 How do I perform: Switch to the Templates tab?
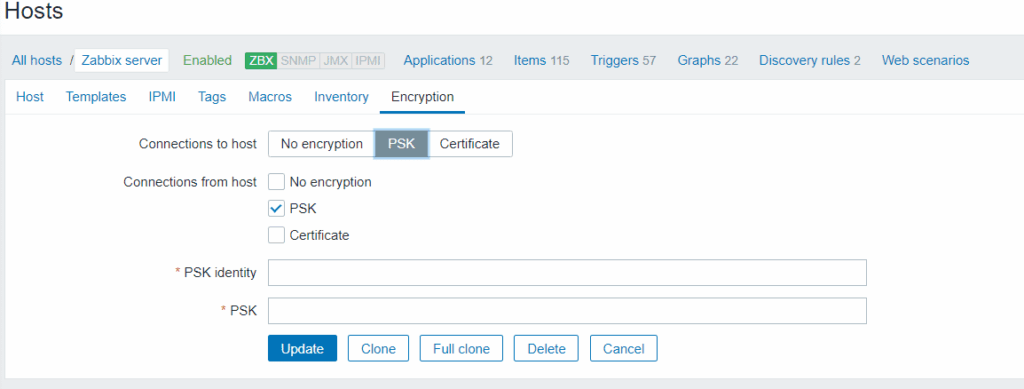point(96,97)
